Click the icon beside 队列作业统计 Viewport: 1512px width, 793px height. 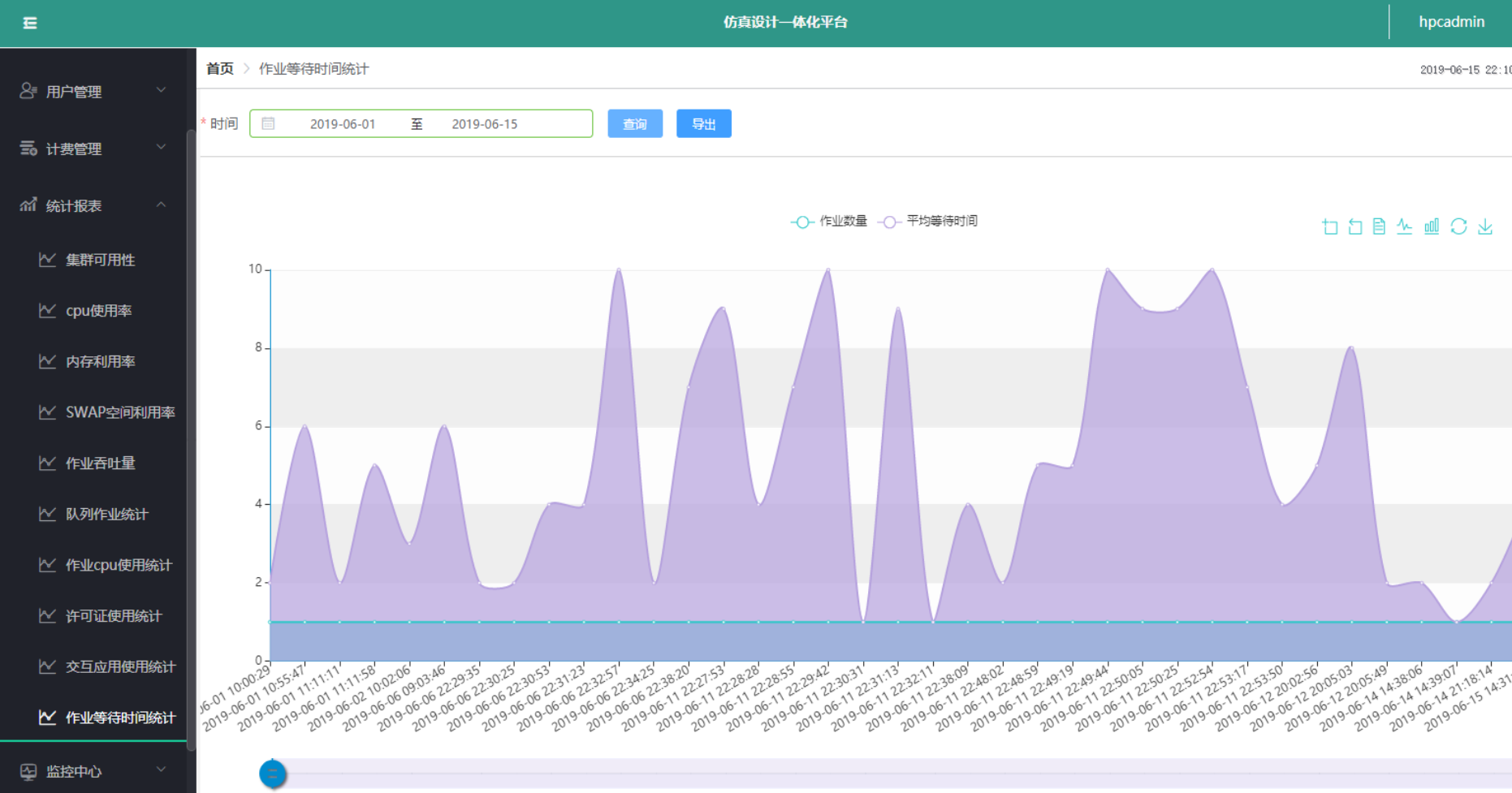(48, 514)
